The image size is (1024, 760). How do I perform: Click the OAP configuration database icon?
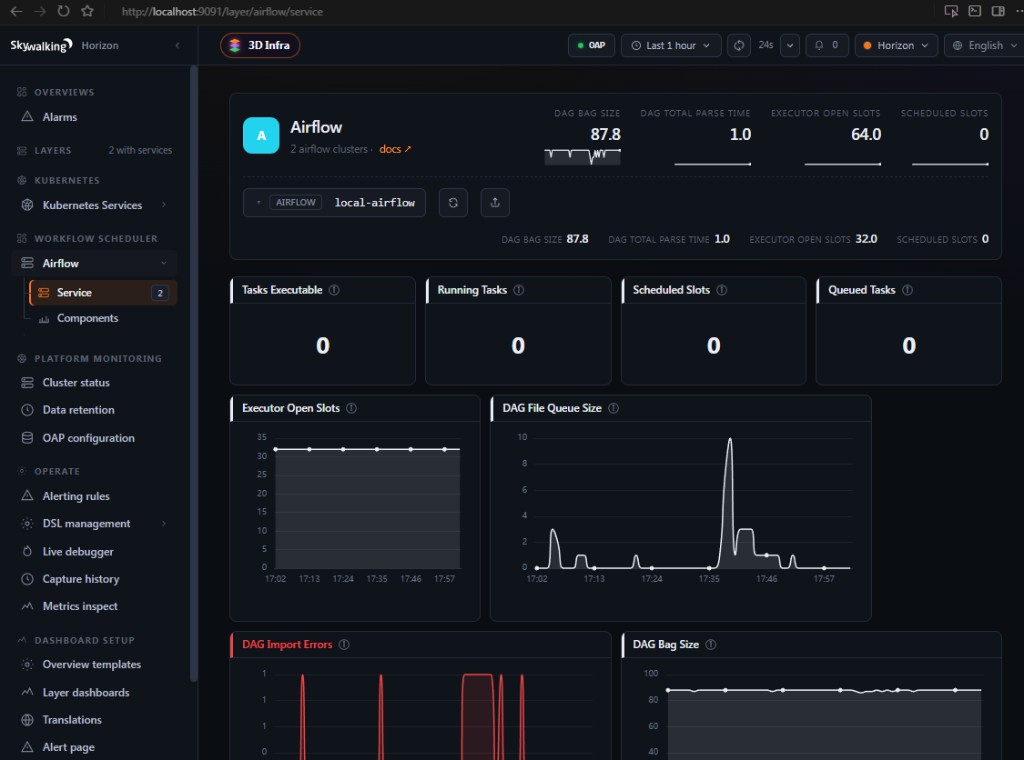pyautogui.click(x=27, y=437)
